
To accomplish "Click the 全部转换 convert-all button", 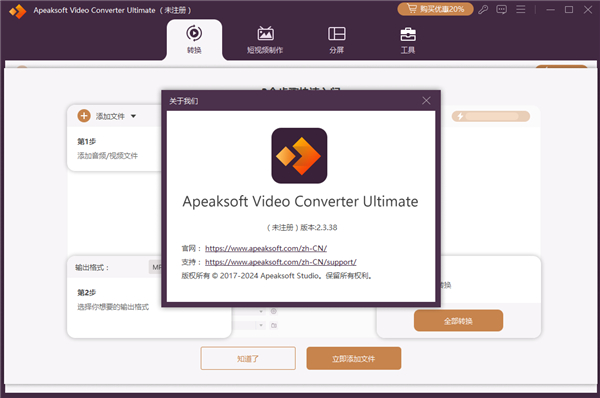I will pyautogui.click(x=458, y=321).
